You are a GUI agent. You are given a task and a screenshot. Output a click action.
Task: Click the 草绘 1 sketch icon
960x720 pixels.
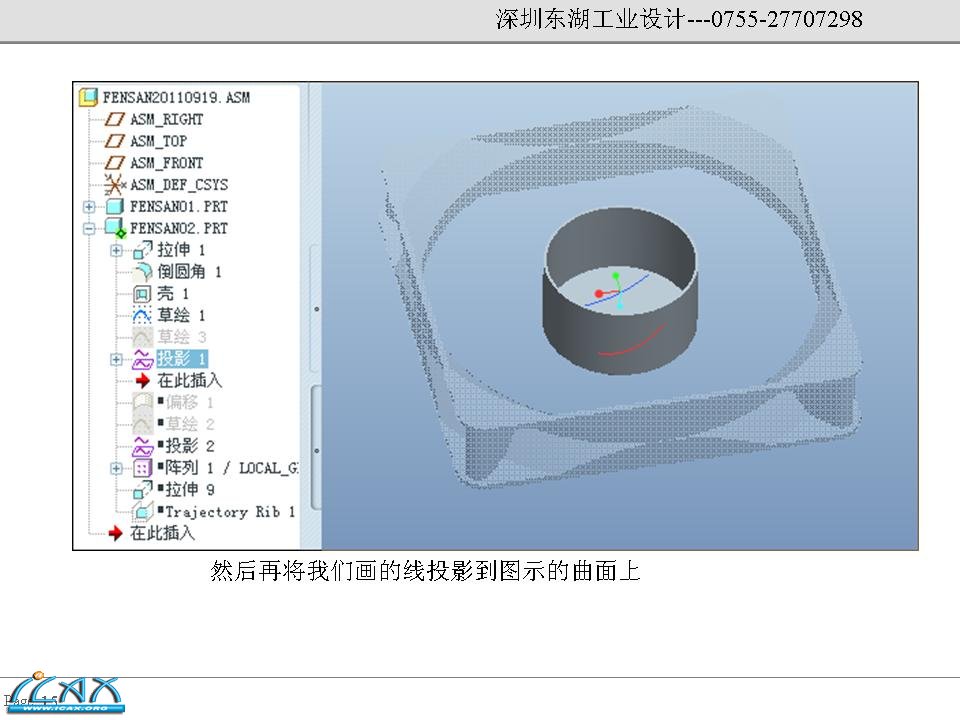[x=142, y=315]
